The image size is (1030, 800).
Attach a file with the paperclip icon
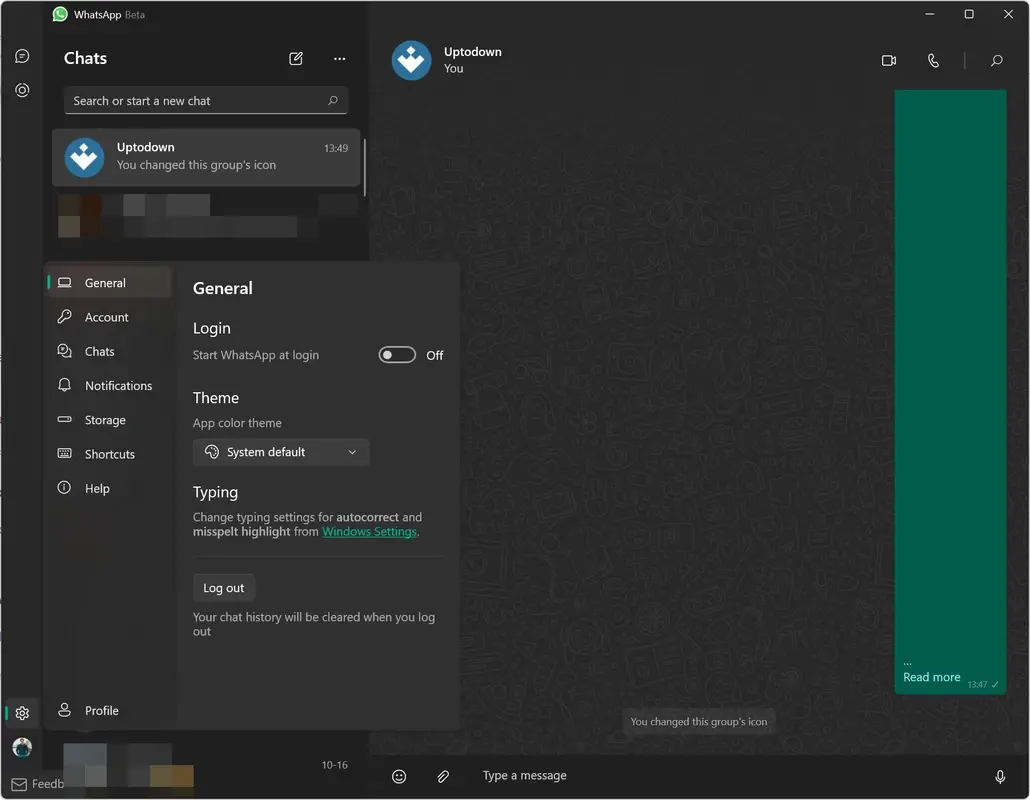[x=443, y=776]
